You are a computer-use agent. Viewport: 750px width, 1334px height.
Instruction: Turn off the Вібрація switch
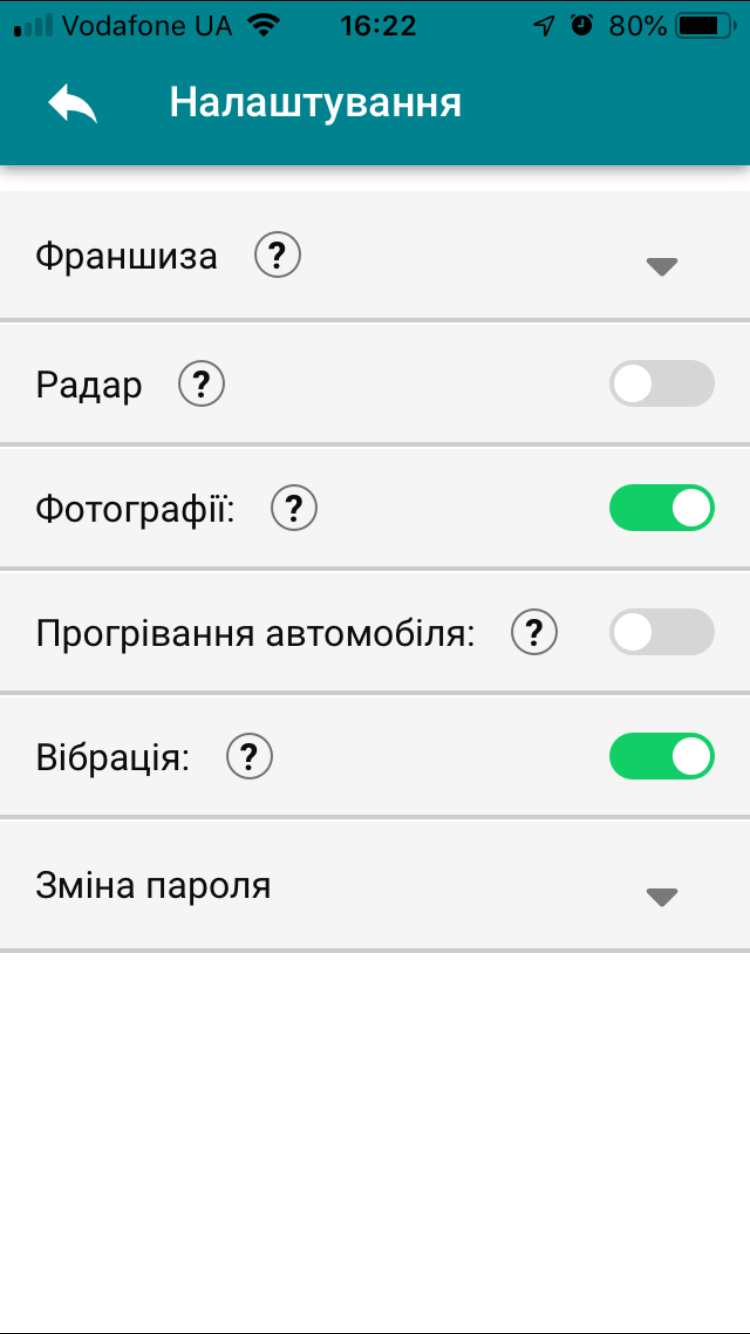tap(662, 757)
